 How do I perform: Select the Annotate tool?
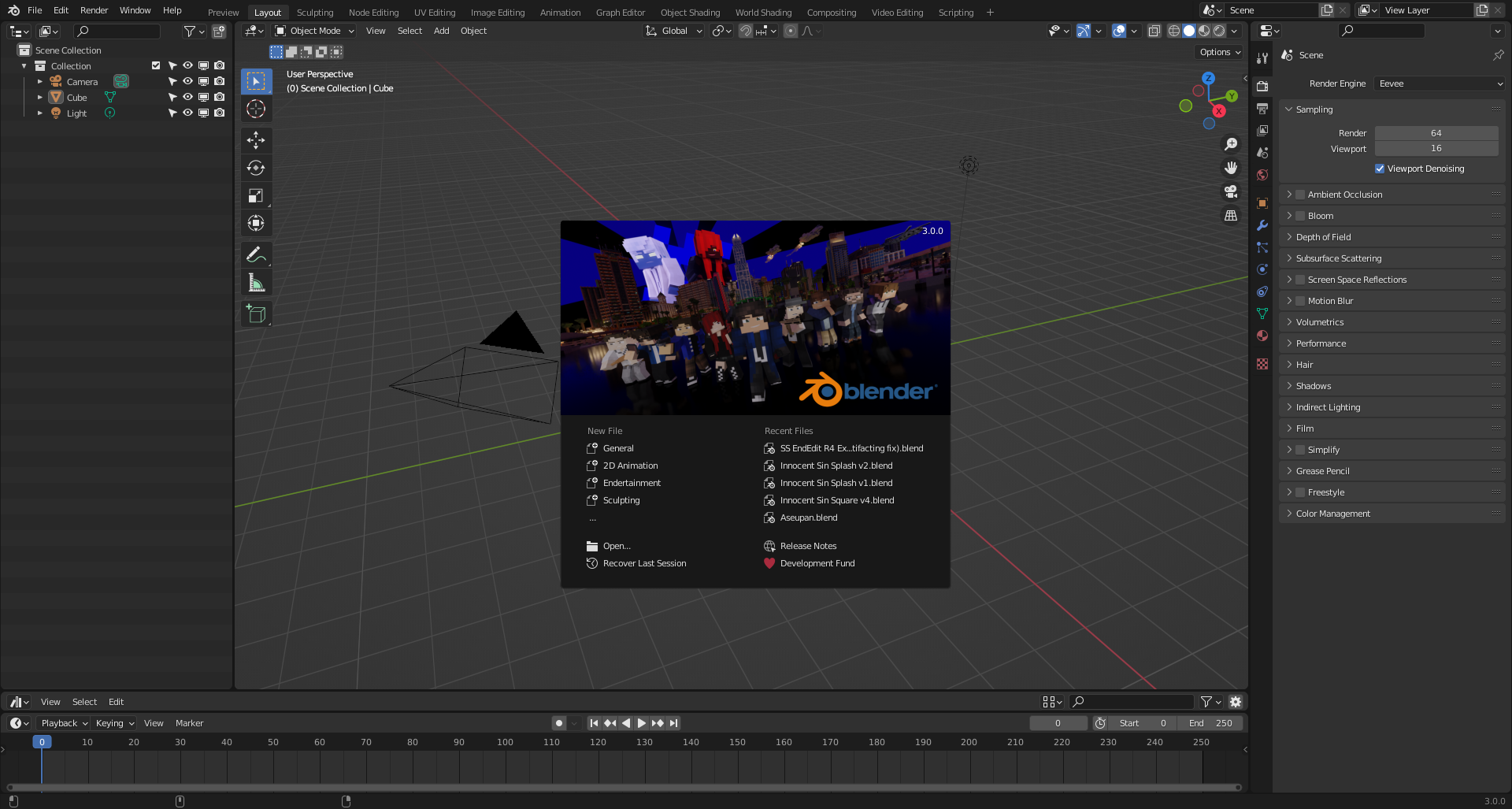point(256,254)
